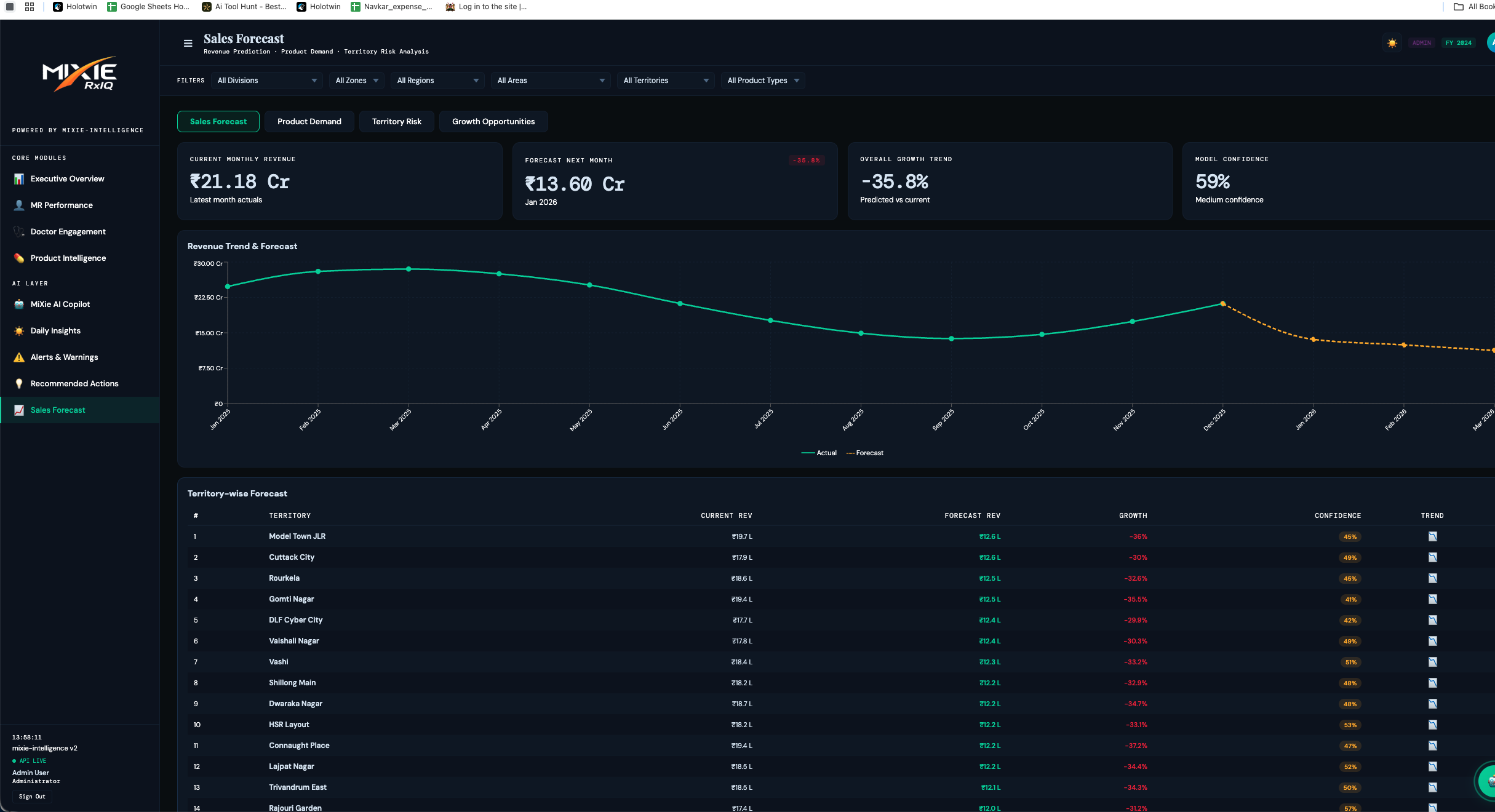Expand the All Territories dropdown
The image size is (1495, 812).
[665, 80]
